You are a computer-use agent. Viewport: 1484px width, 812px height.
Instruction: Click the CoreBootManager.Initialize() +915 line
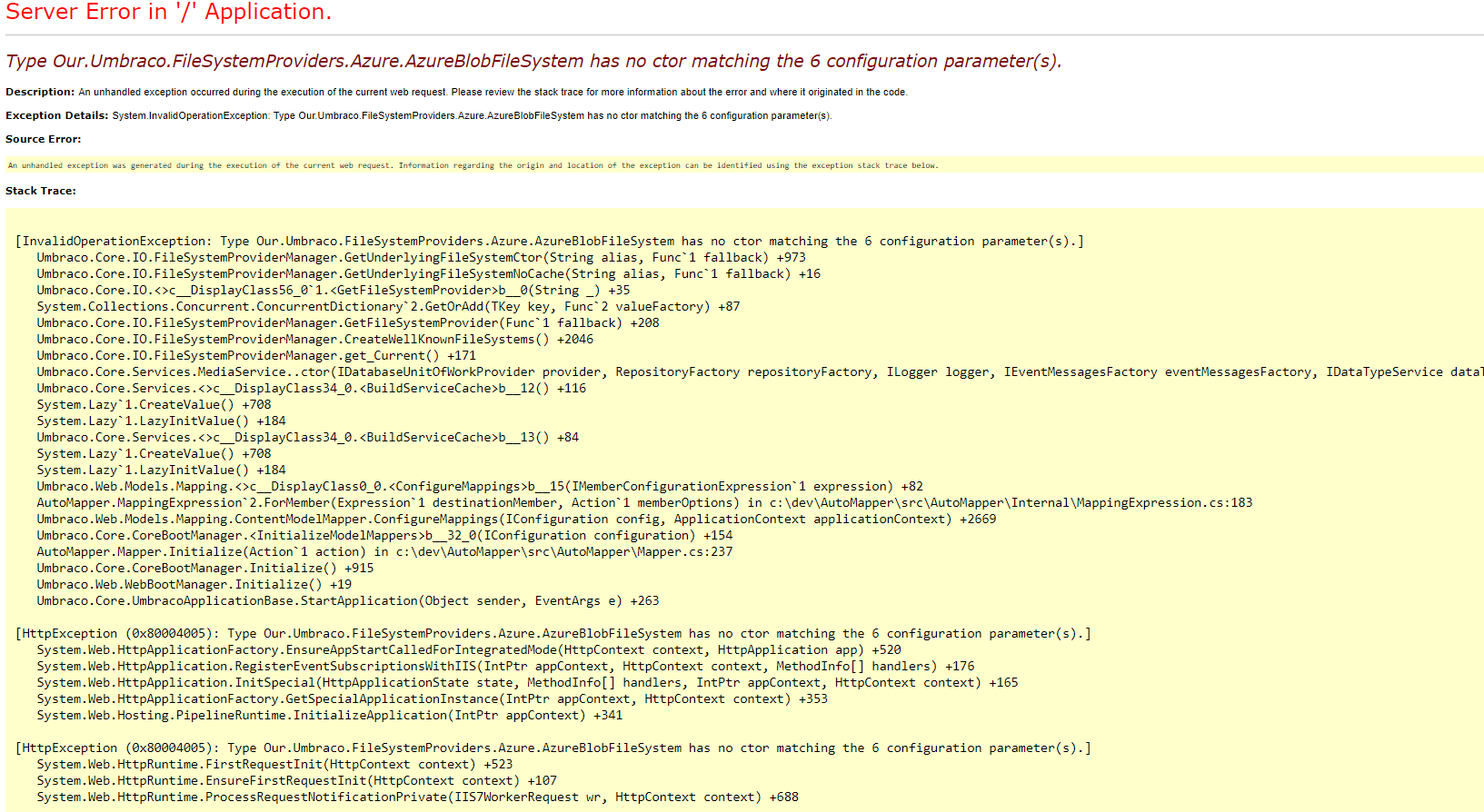(x=205, y=568)
